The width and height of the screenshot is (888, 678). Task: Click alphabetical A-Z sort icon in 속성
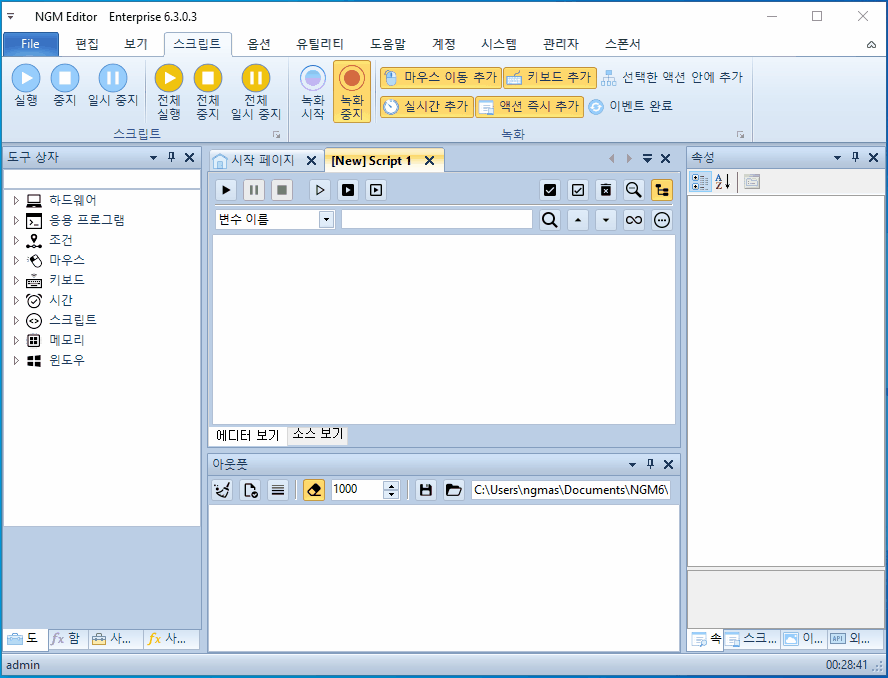pos(723,182)
